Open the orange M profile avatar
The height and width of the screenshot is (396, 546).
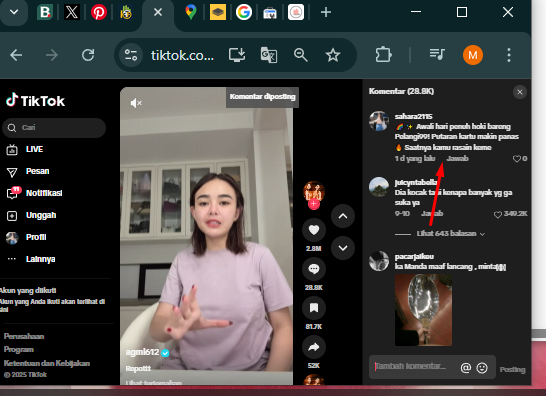(473, 55)
